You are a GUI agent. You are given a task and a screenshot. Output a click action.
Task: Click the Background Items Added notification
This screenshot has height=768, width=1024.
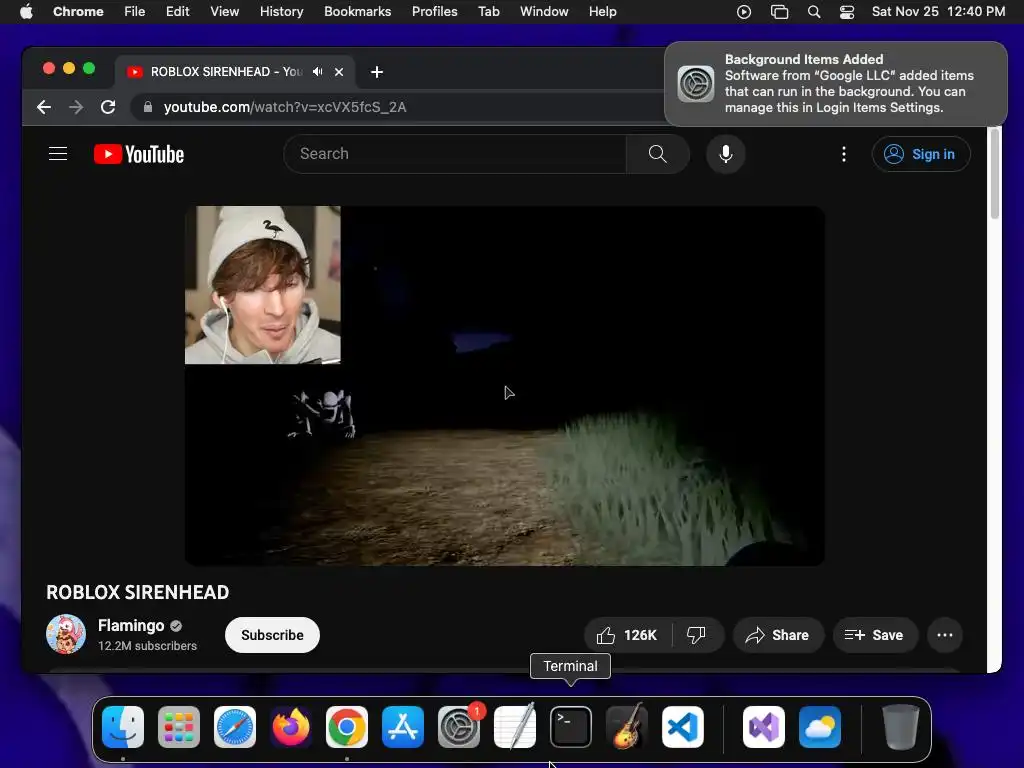click(x=836, y=84)
